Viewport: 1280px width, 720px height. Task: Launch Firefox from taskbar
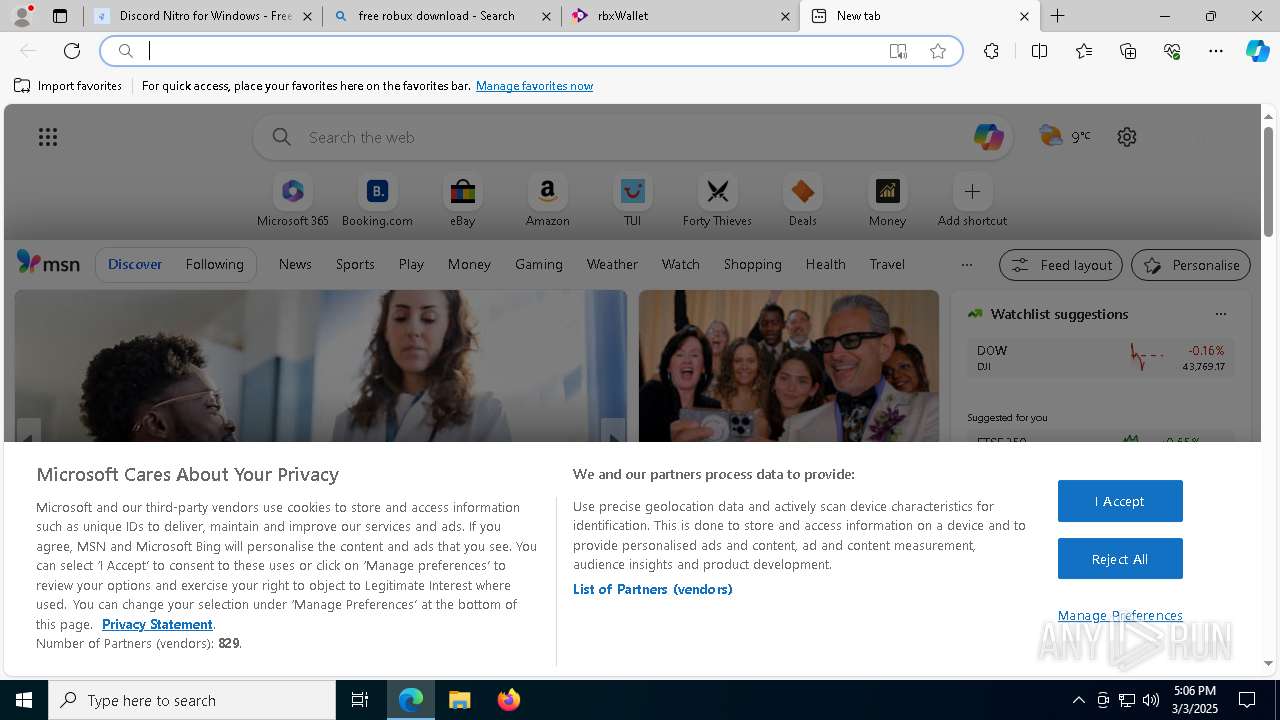point(509,700)
